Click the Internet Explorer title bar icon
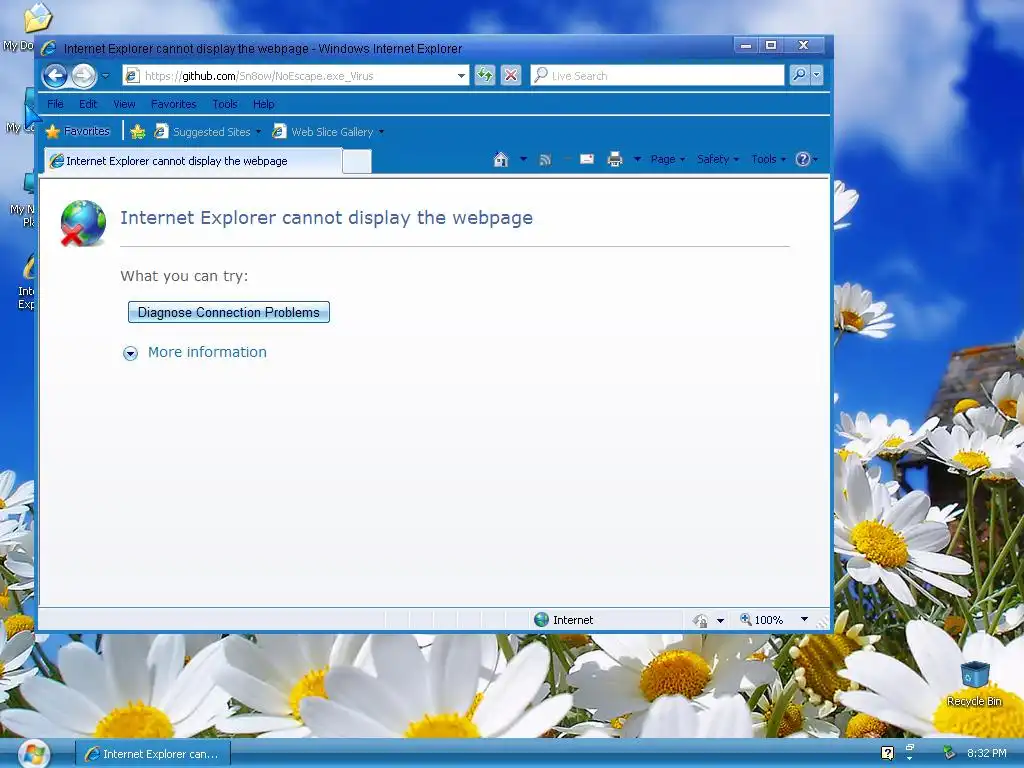The width and height of the screenshot is (1024, 768). tap(49, 48)
